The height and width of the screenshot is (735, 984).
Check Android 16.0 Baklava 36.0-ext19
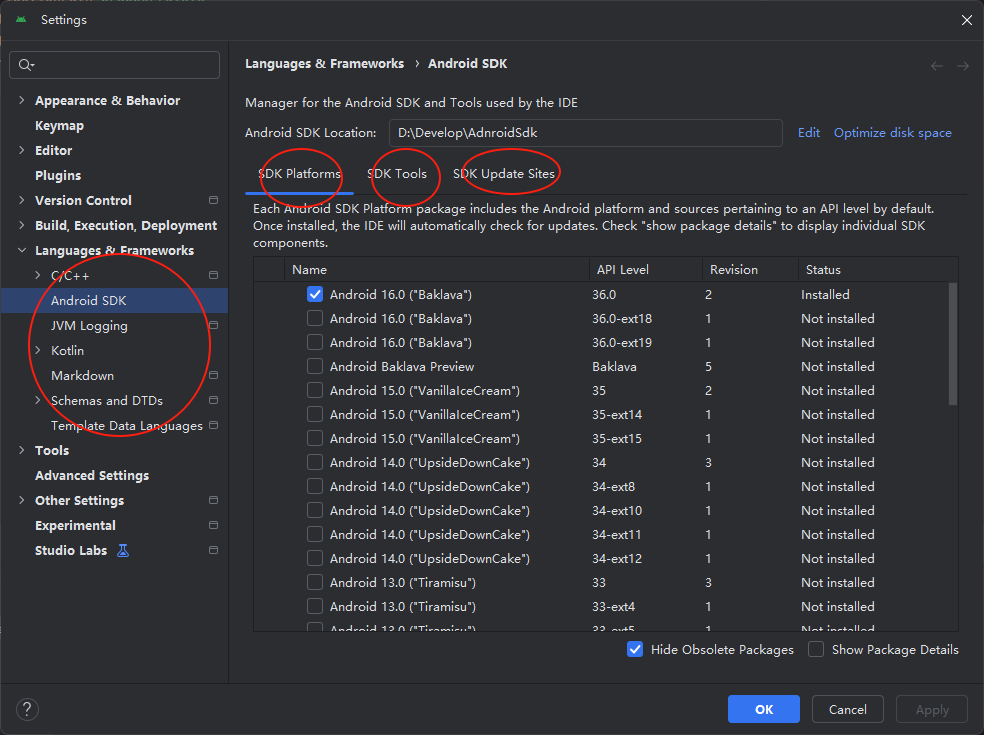pyautogui.click(x=315, y=342)
